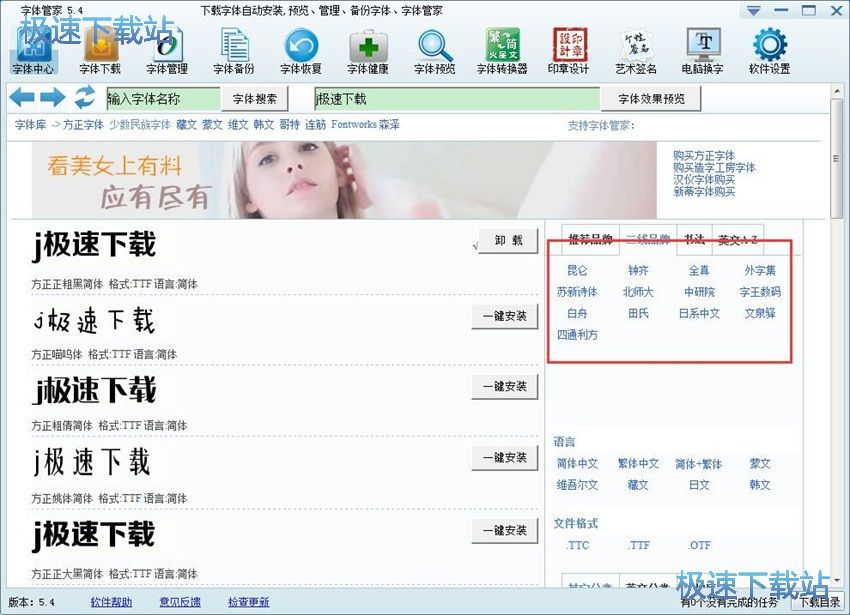Open the 字体管理 toolbar icon

click(167, 52)
